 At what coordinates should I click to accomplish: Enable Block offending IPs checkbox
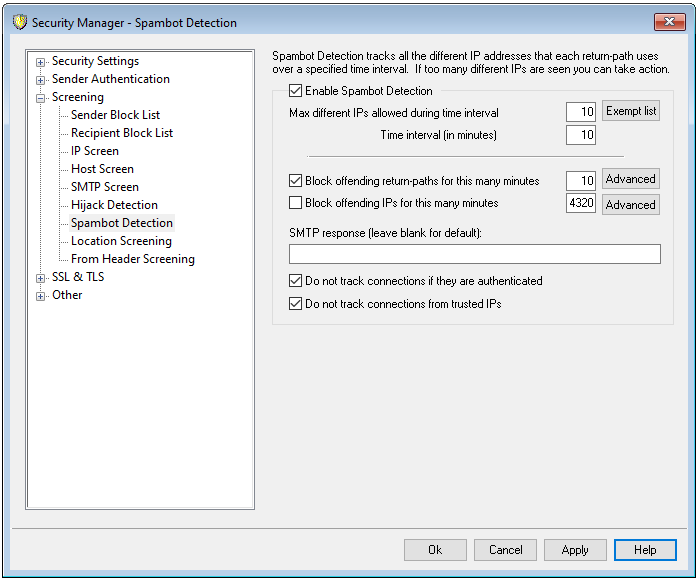pos(295,203)
